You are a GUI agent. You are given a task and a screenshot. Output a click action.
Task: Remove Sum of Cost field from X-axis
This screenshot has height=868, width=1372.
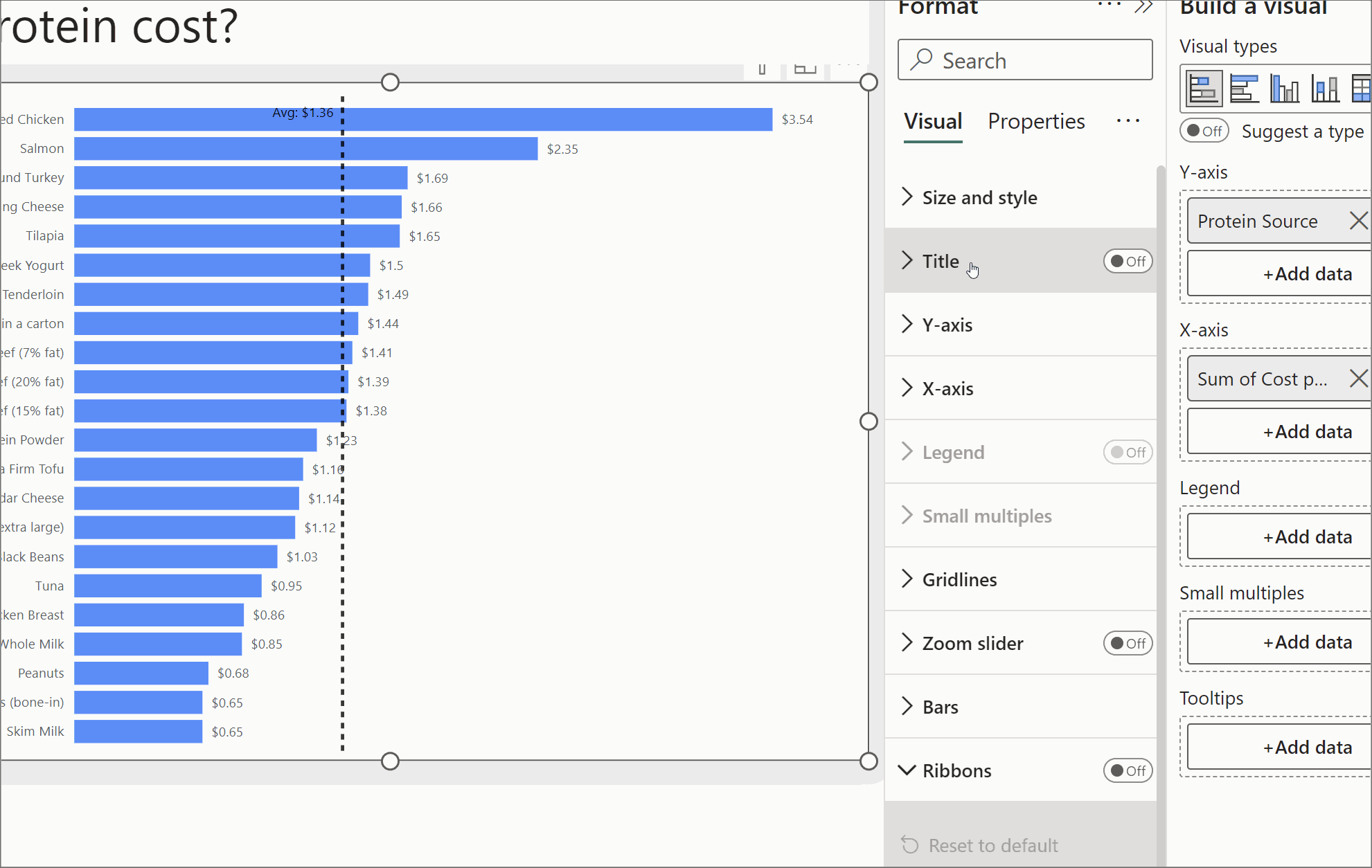click(x=1358, y=379)
